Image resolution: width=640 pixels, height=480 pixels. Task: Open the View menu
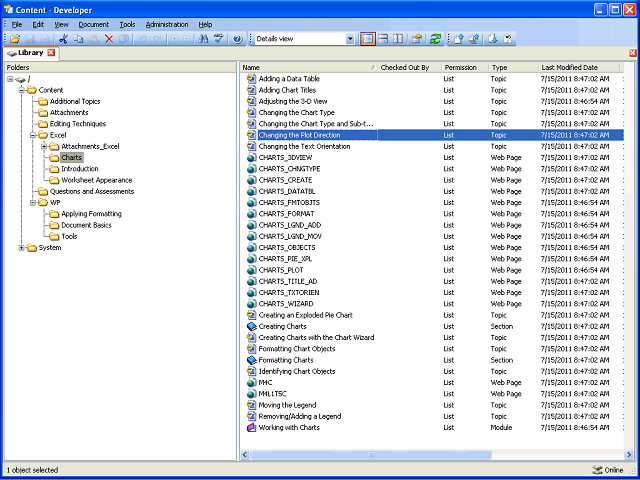click(x=62, y=24)
